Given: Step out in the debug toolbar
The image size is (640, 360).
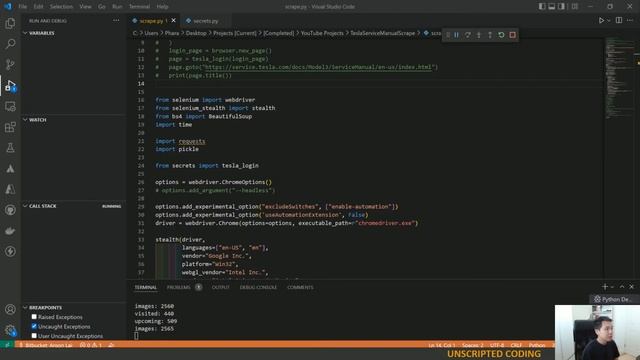Looking at the screenshot, I should [x=490, y=35].
